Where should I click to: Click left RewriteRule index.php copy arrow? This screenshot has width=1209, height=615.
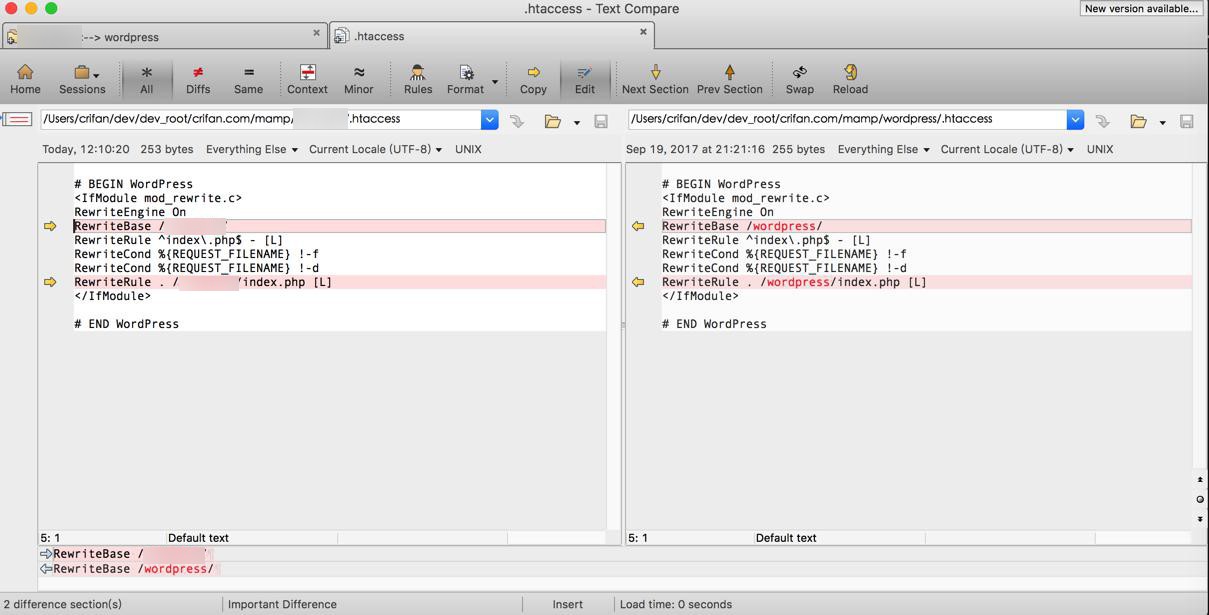pyautogui.click(x=50, y=282)
